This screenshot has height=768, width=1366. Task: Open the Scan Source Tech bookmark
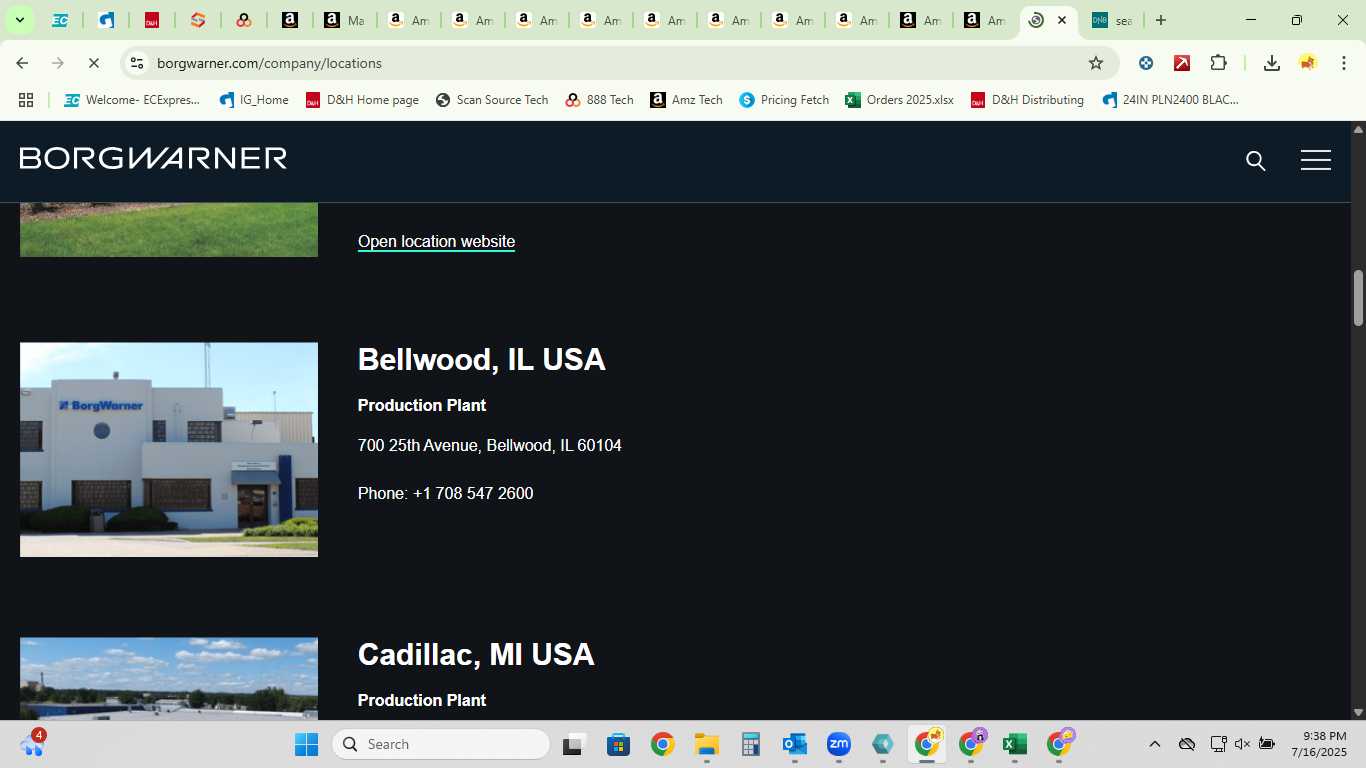(x=492, y=100)
